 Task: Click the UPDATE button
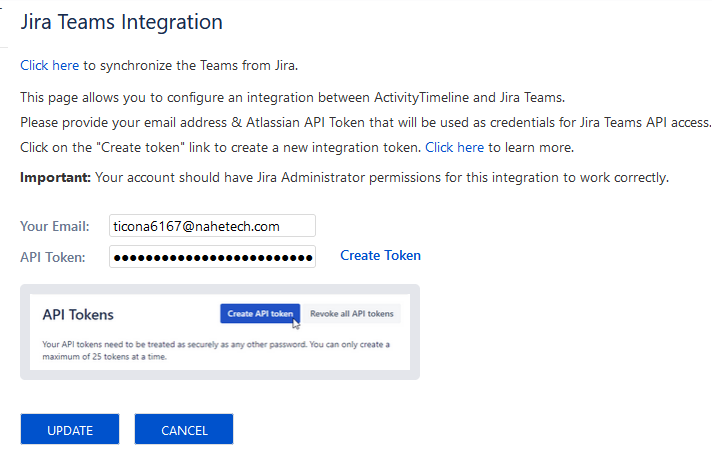pos(70,429)
